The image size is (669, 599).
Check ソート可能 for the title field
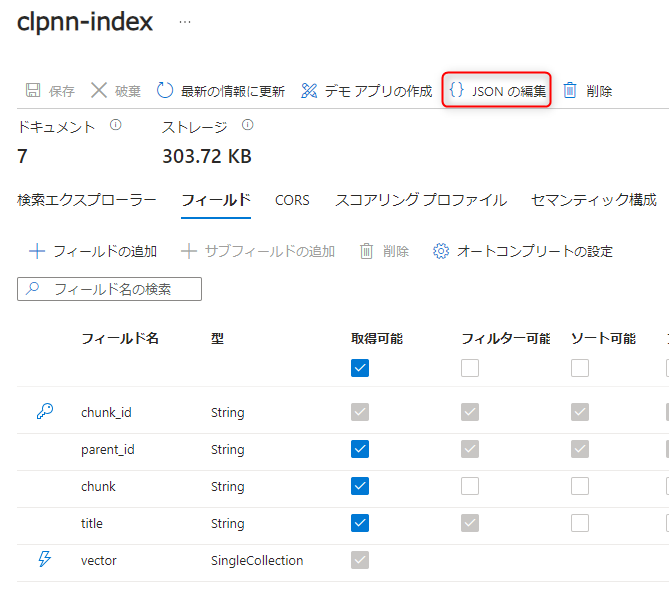(x=580, y=524)
